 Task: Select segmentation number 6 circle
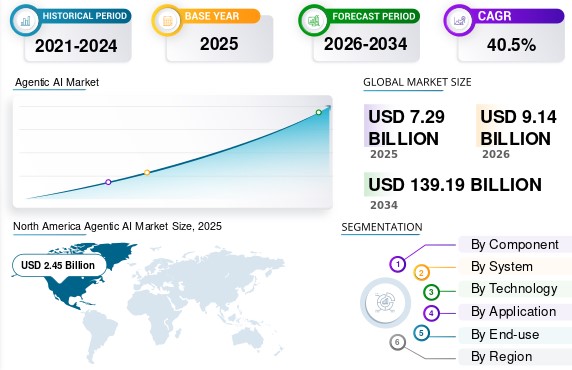pos(397,342)
